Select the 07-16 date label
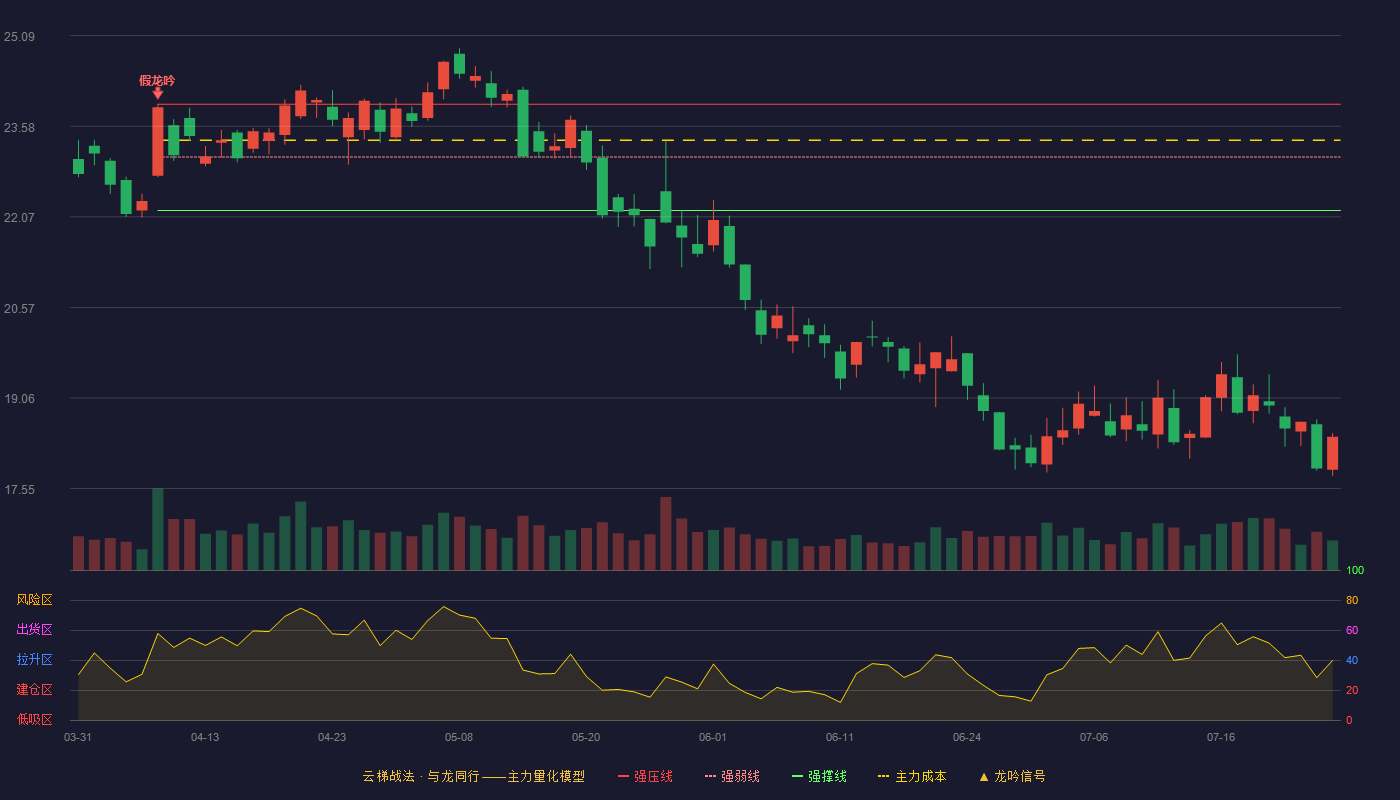1400x800 pixels. (x=1221, y=737)
